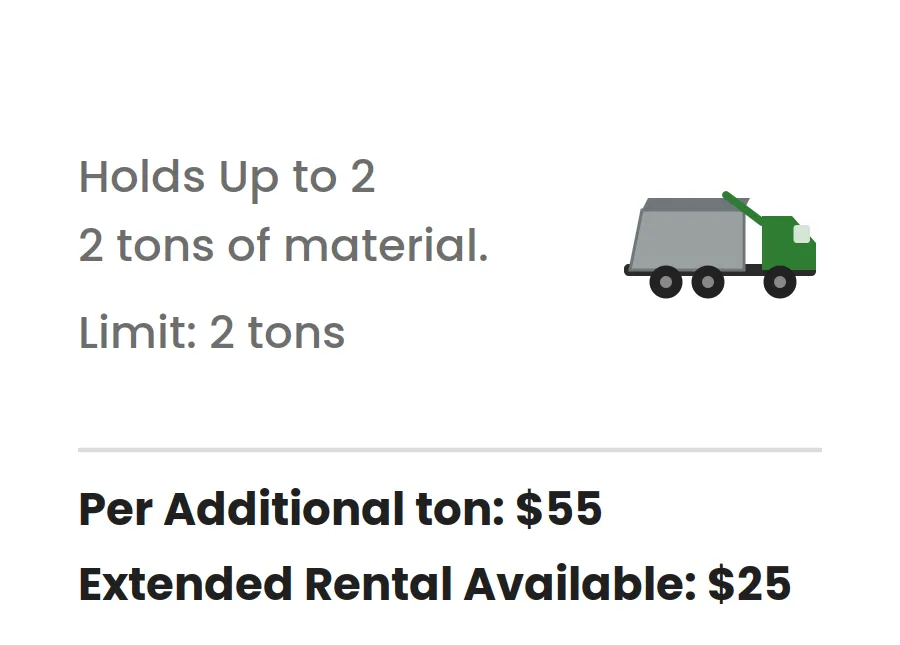The height and width of the screenshot is (645, 900).
Task: Click the truck's gray container body
Action: [688, 235]
